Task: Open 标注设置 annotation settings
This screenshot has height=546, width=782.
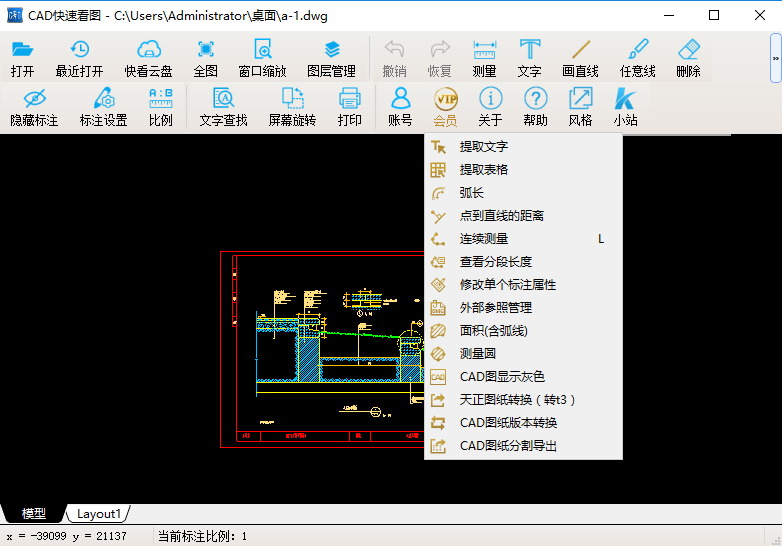Action: click(x=104, y=107)
